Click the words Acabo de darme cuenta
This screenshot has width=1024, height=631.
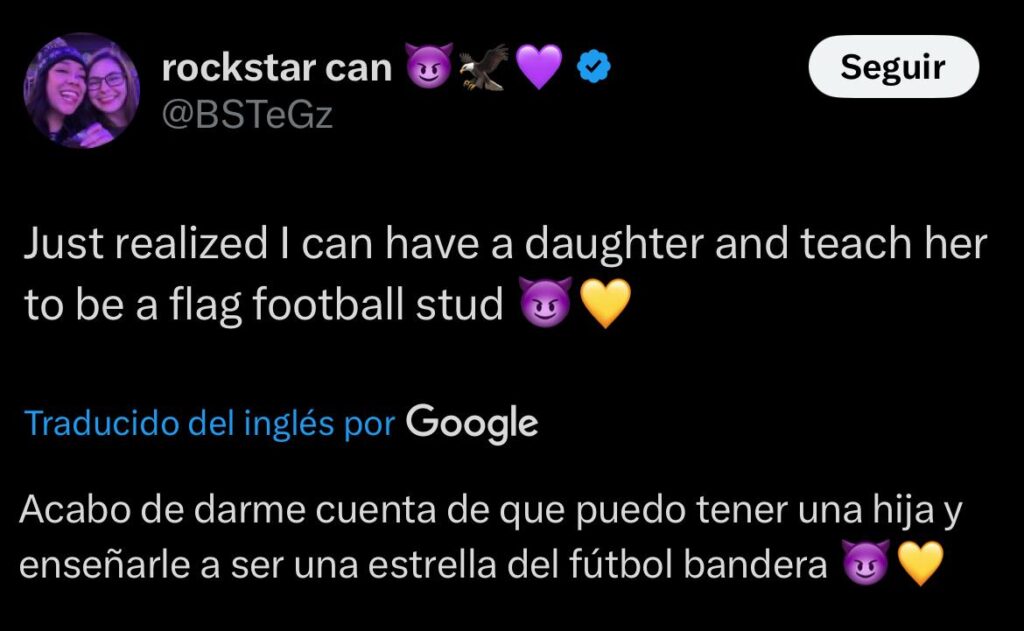click(x=205, y=511)
